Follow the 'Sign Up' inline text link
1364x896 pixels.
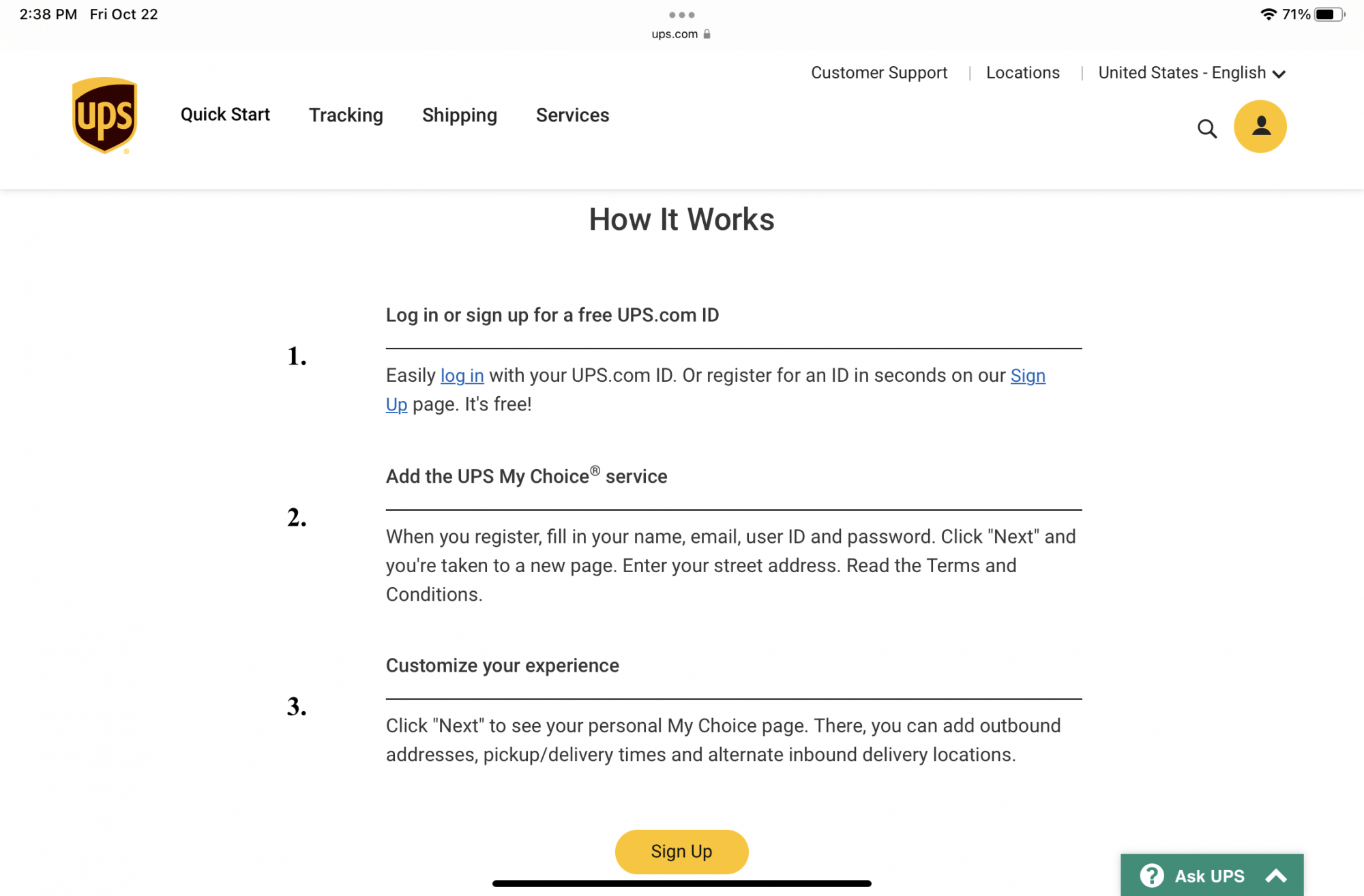1027,376
